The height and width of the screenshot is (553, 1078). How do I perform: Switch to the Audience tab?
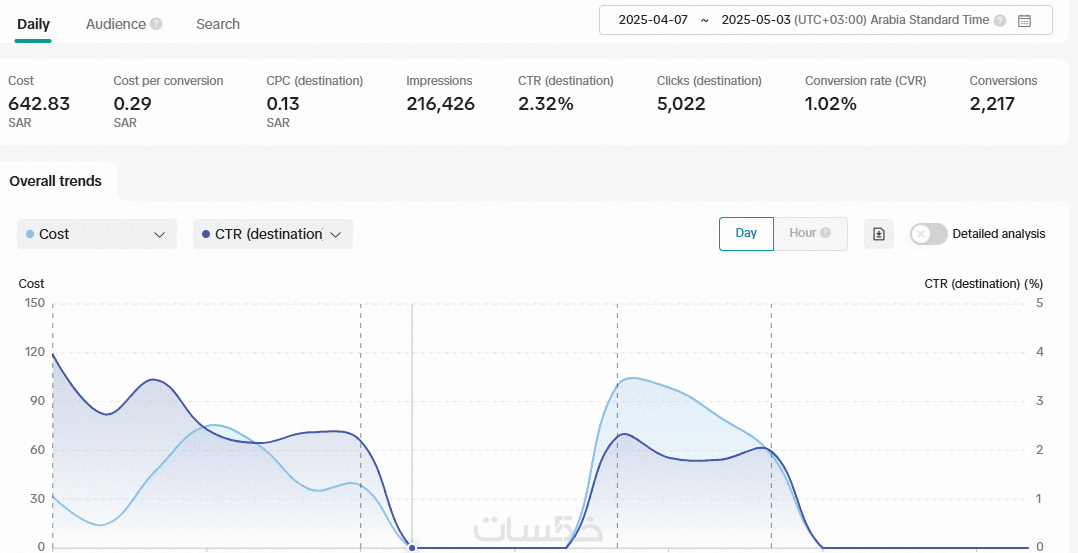[116, 24]
